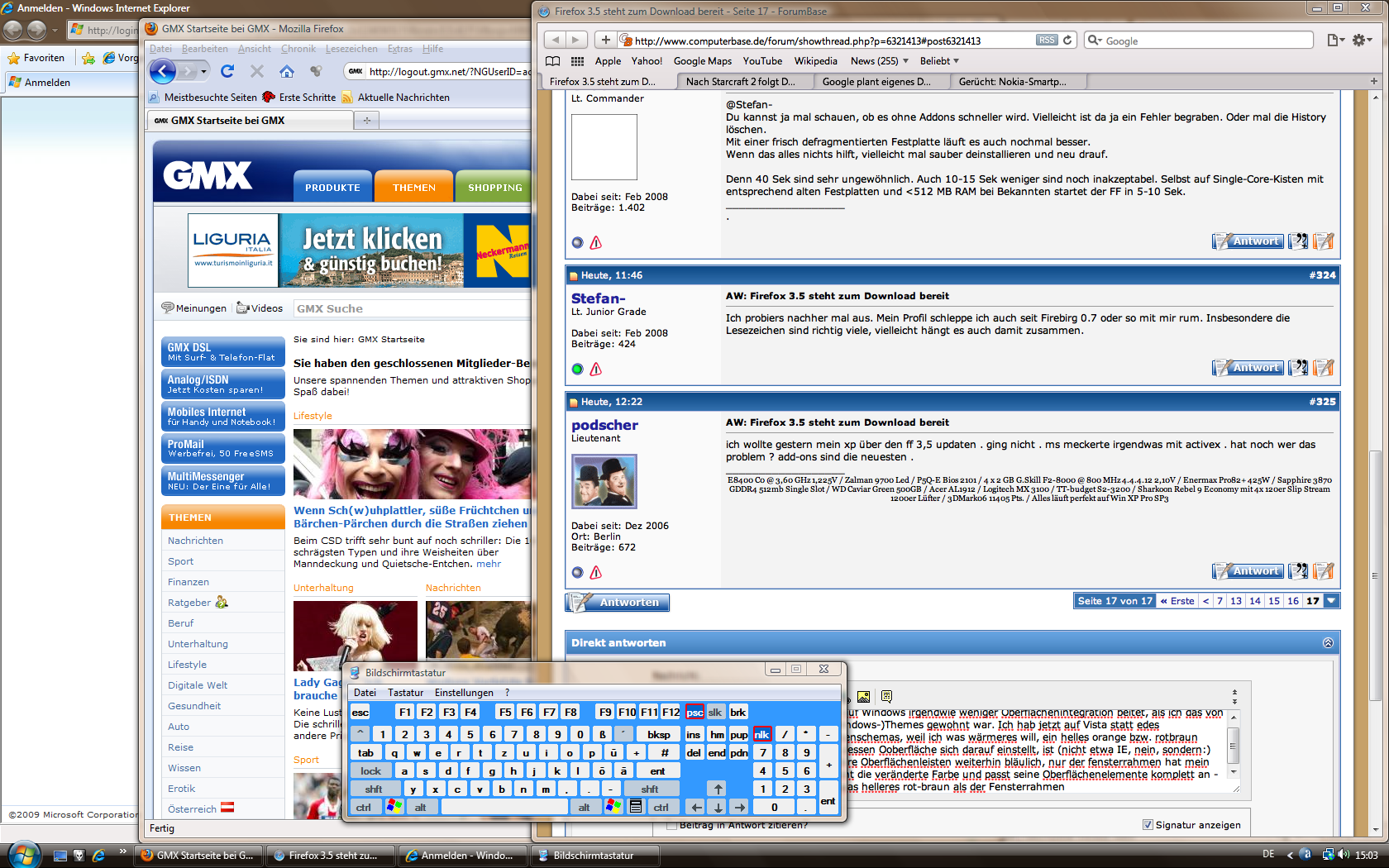Open a new tab in the GMX Firefox window
This screenshot has width=1389, height=868.
(x=366, y=121)
